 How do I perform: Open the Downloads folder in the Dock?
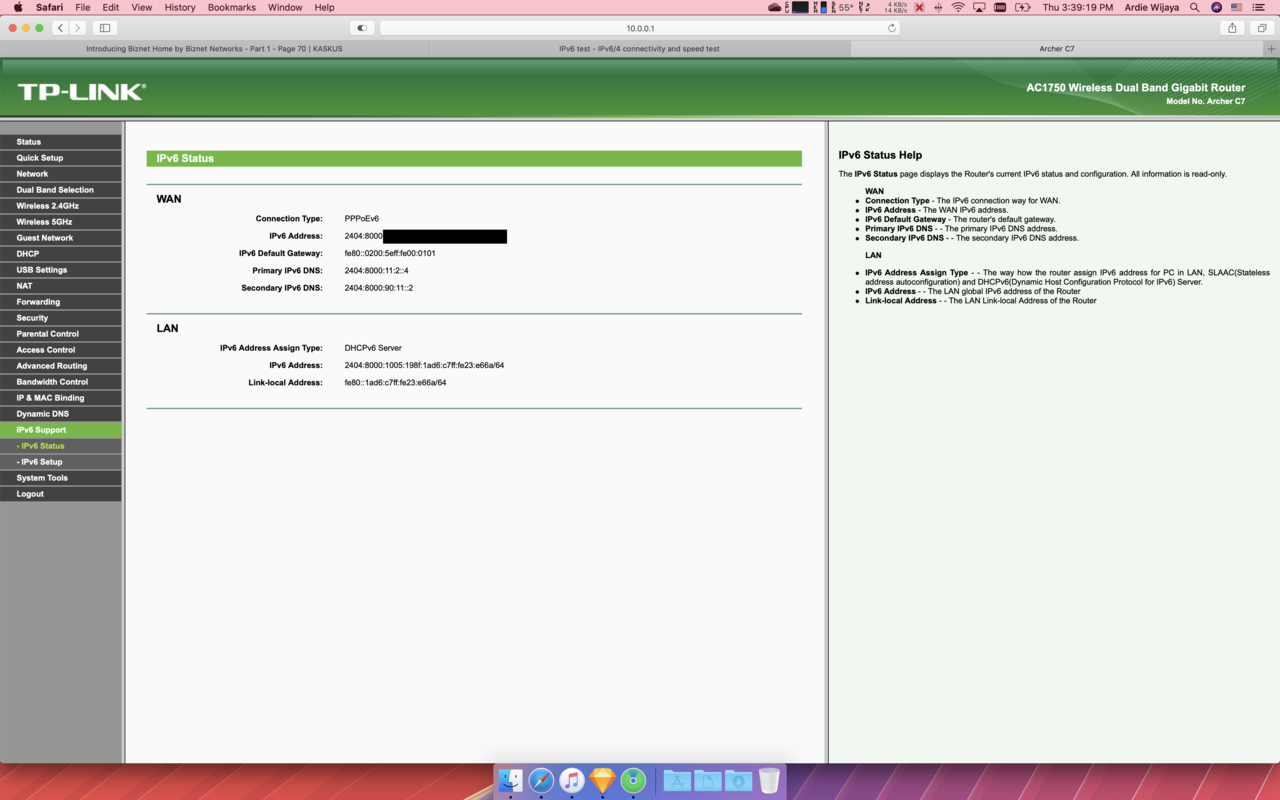(x=738, y=779)
